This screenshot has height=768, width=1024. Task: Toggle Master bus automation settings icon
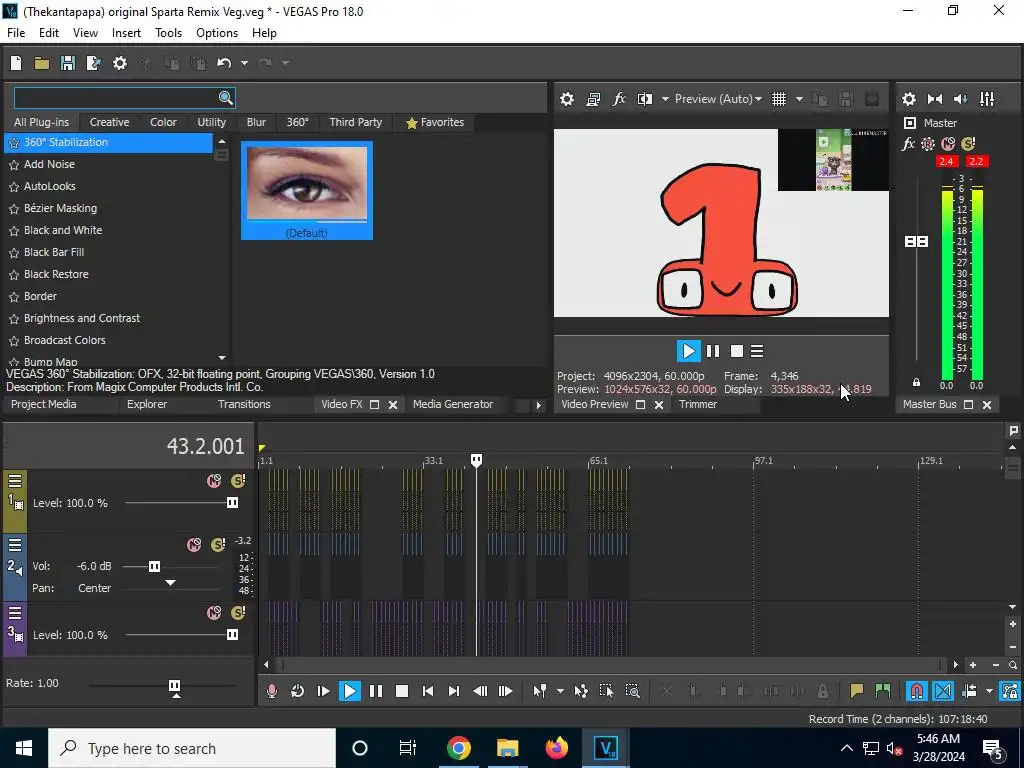927,144
